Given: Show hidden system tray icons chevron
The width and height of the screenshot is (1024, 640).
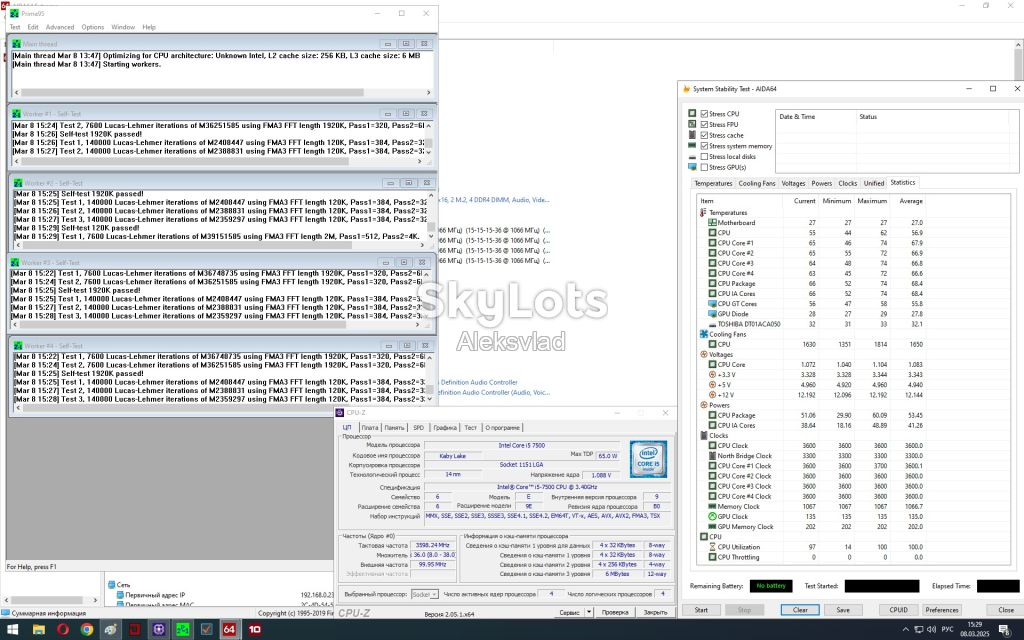Looking at the screenshot, I should pyautogui.click(x=905, y=630).
